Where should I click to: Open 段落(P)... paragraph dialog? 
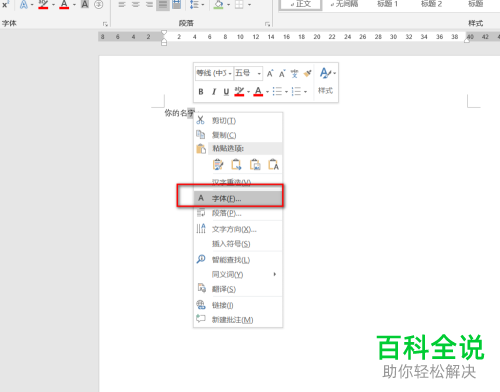pyautogui.click(x=238, y=213)
